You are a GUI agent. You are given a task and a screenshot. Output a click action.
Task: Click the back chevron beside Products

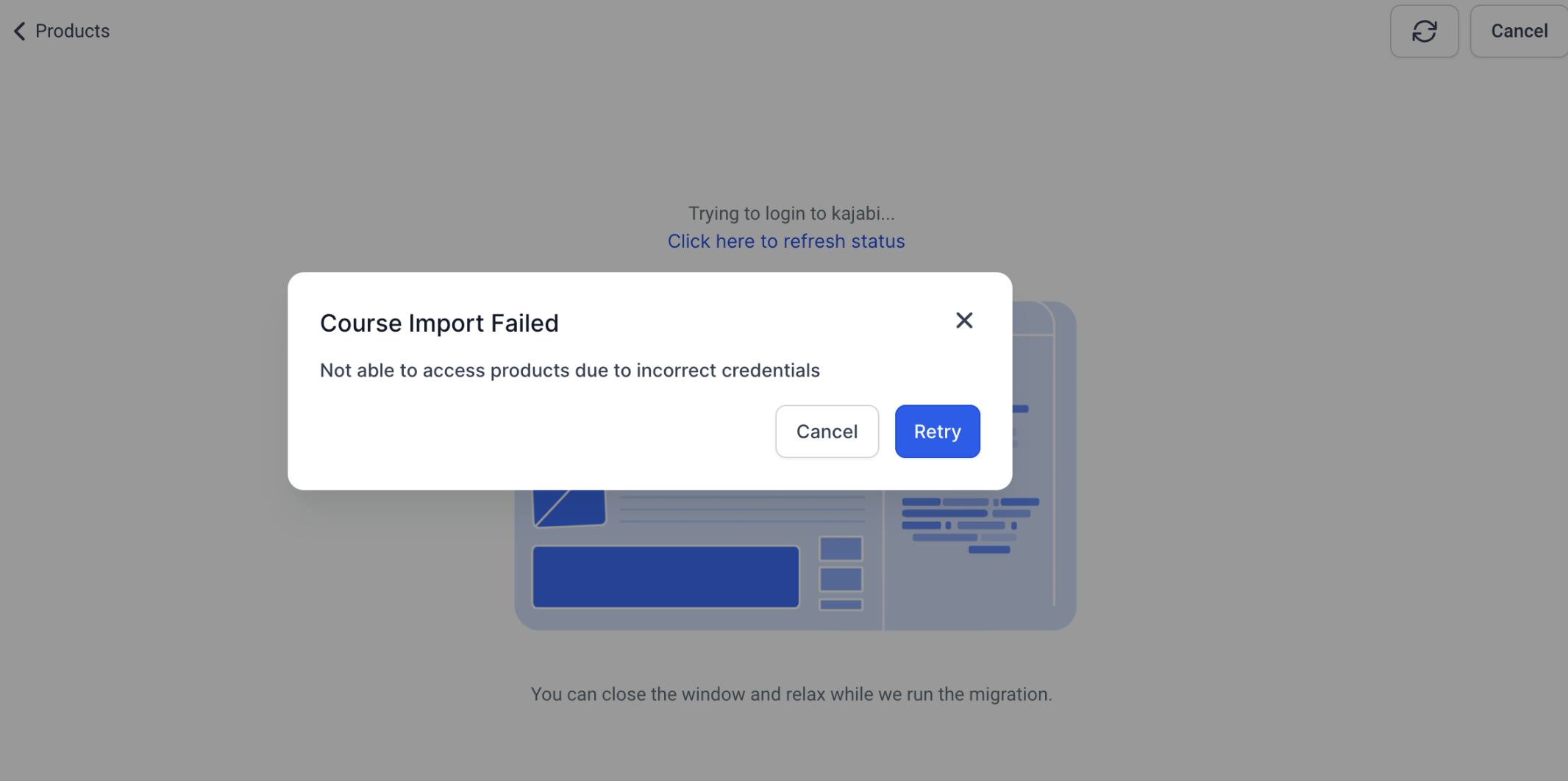click(x=20, y=31)
